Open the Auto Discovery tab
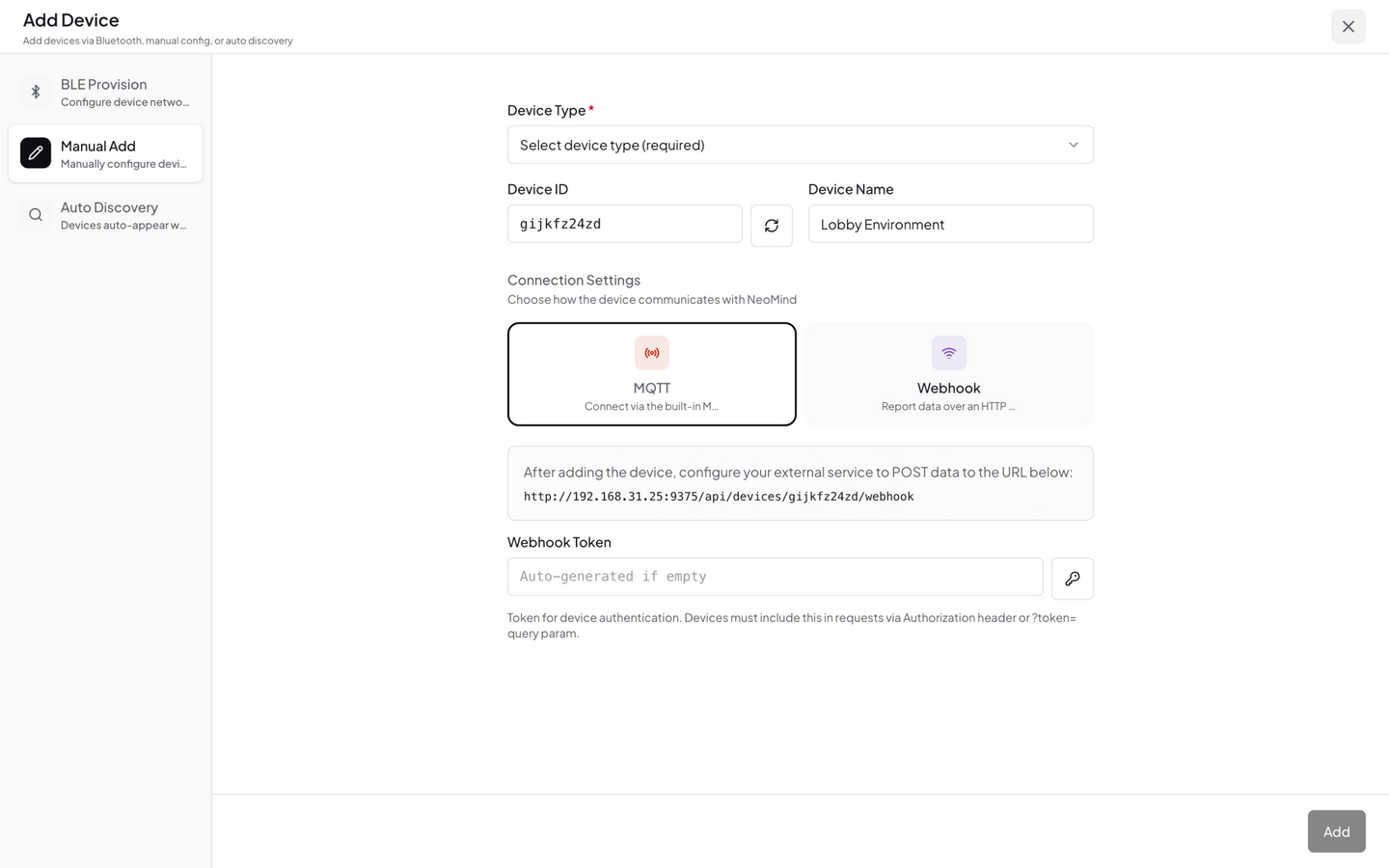 [x=106, y=215]
